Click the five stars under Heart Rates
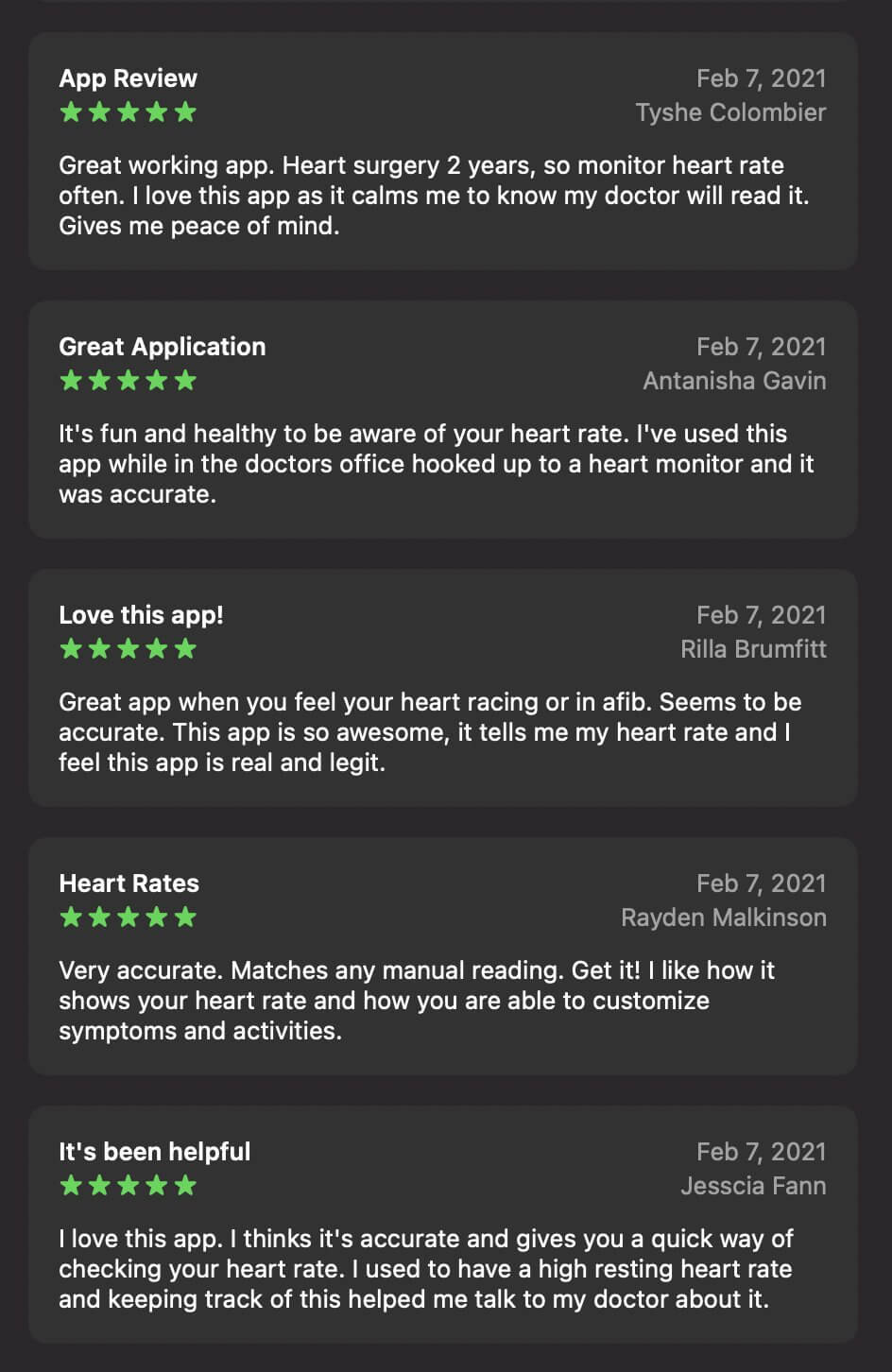892x1372 pixels. tap(128, 918)
